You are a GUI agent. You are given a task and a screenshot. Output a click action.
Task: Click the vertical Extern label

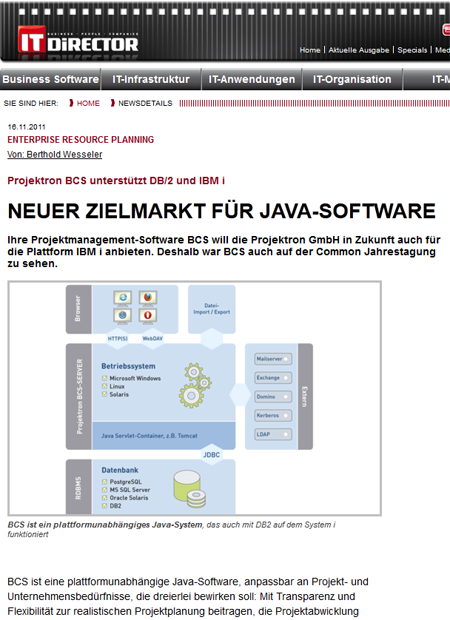tap(304, 397)
